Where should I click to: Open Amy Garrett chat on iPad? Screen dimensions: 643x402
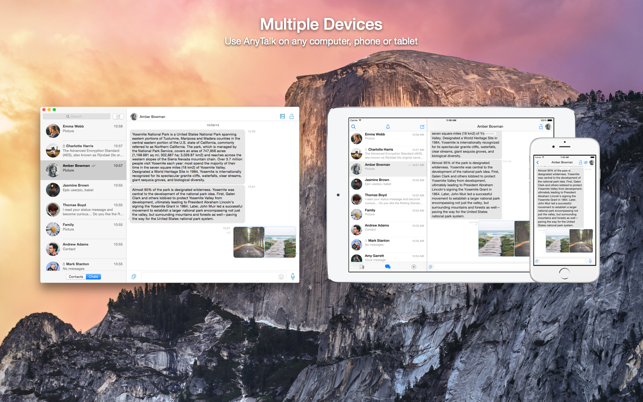tap(388, 258)
